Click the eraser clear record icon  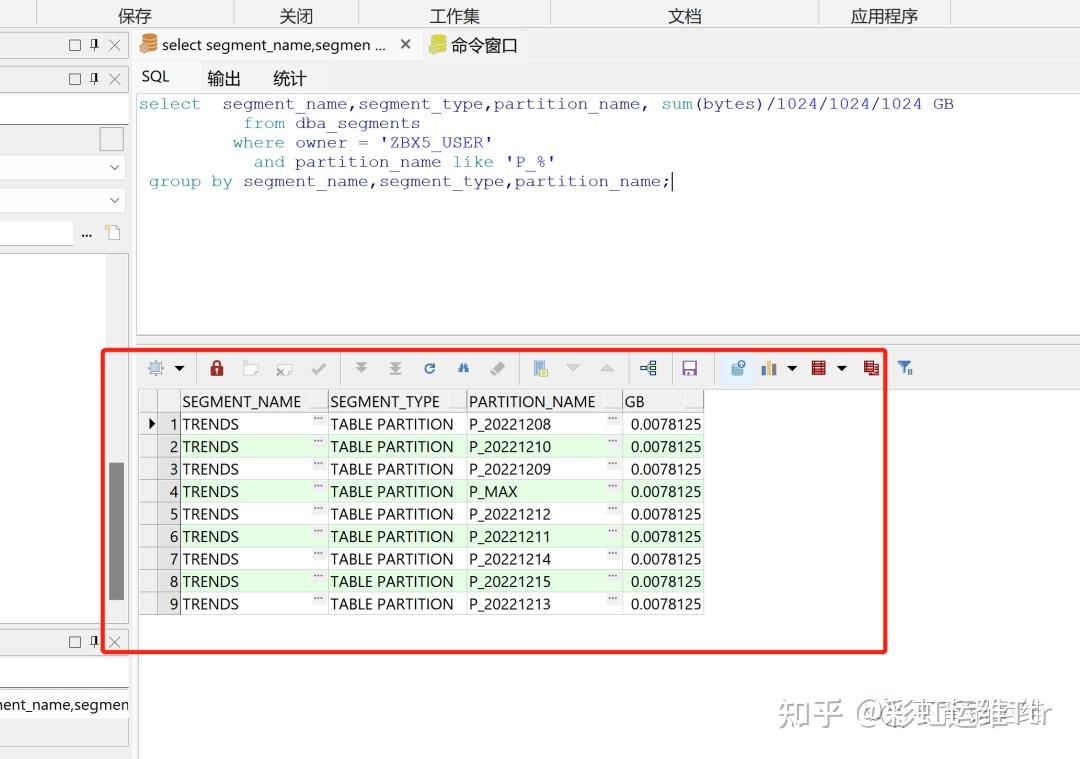(x=497, y=368)
